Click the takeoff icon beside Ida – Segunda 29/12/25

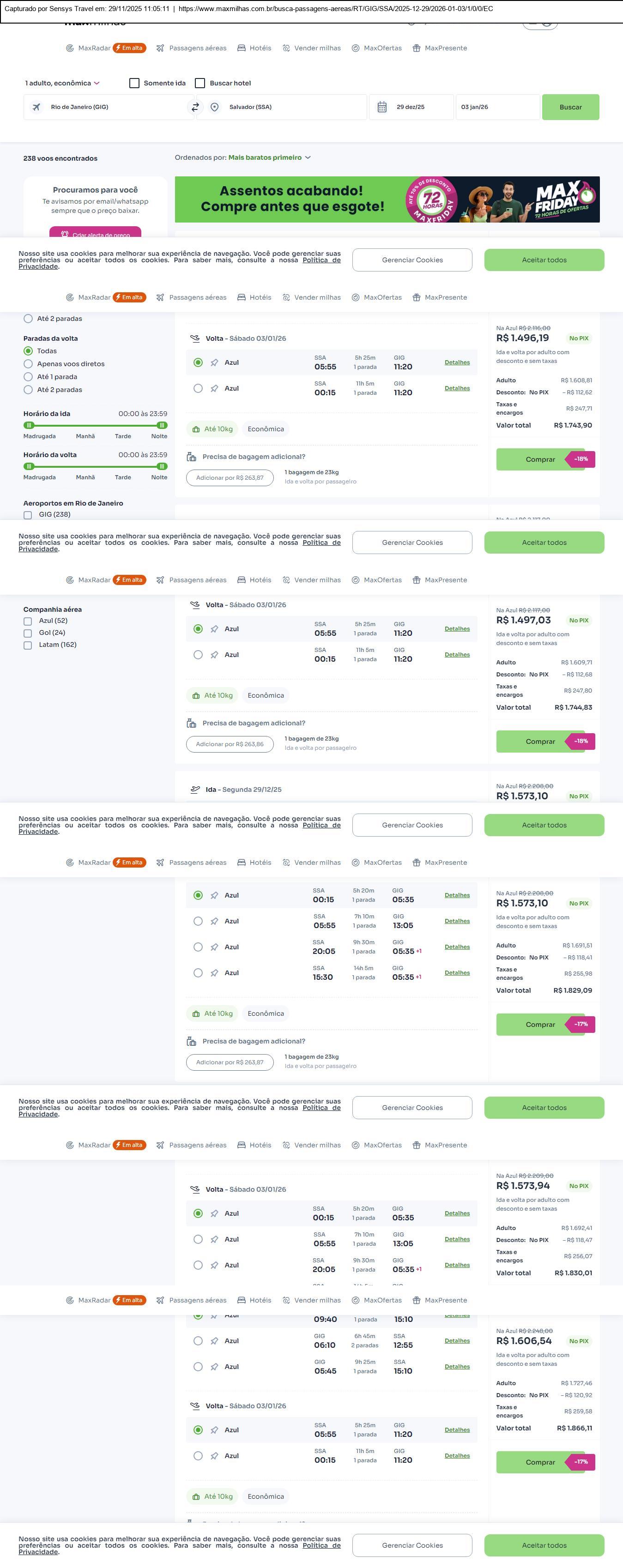[x=195, y=790]
